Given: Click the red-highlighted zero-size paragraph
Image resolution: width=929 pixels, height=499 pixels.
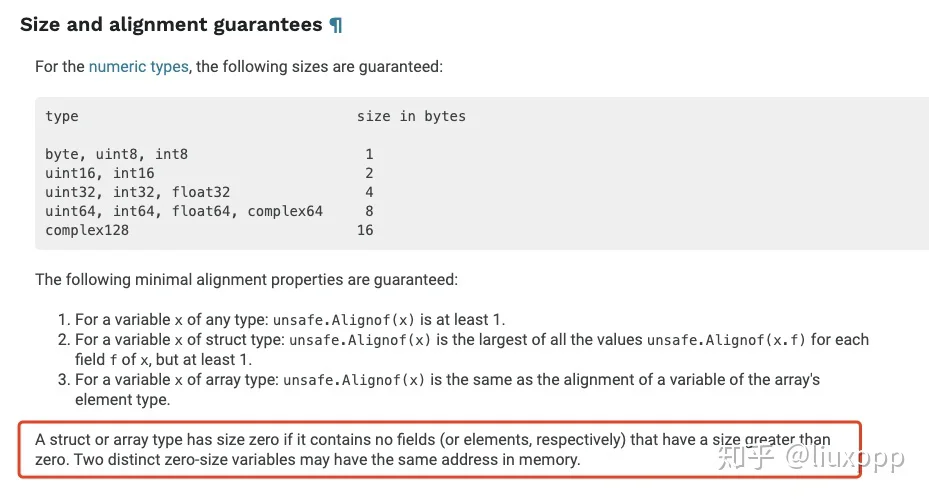Looking at the screenshot, I should [439, 449].
